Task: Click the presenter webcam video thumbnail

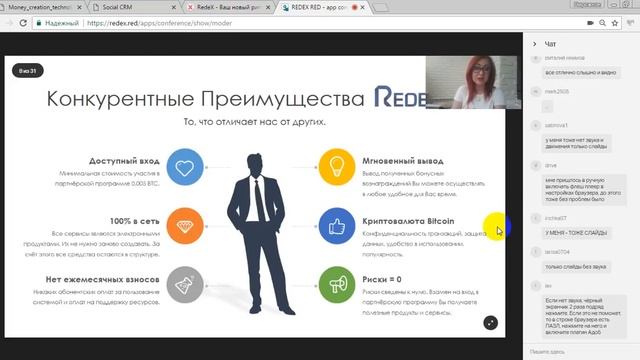Action: [473, 82]
